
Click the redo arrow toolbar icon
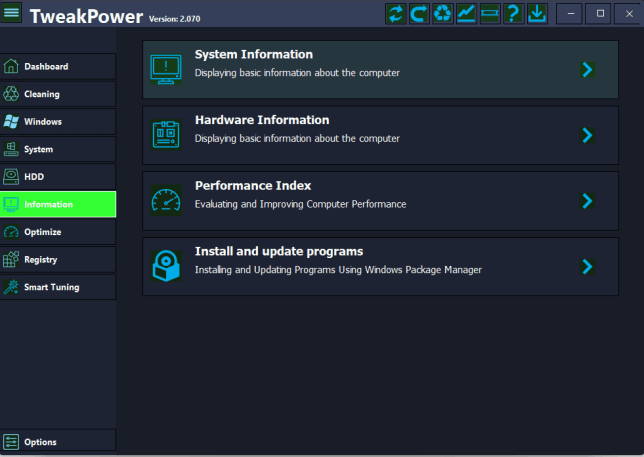tap(419, 14)
